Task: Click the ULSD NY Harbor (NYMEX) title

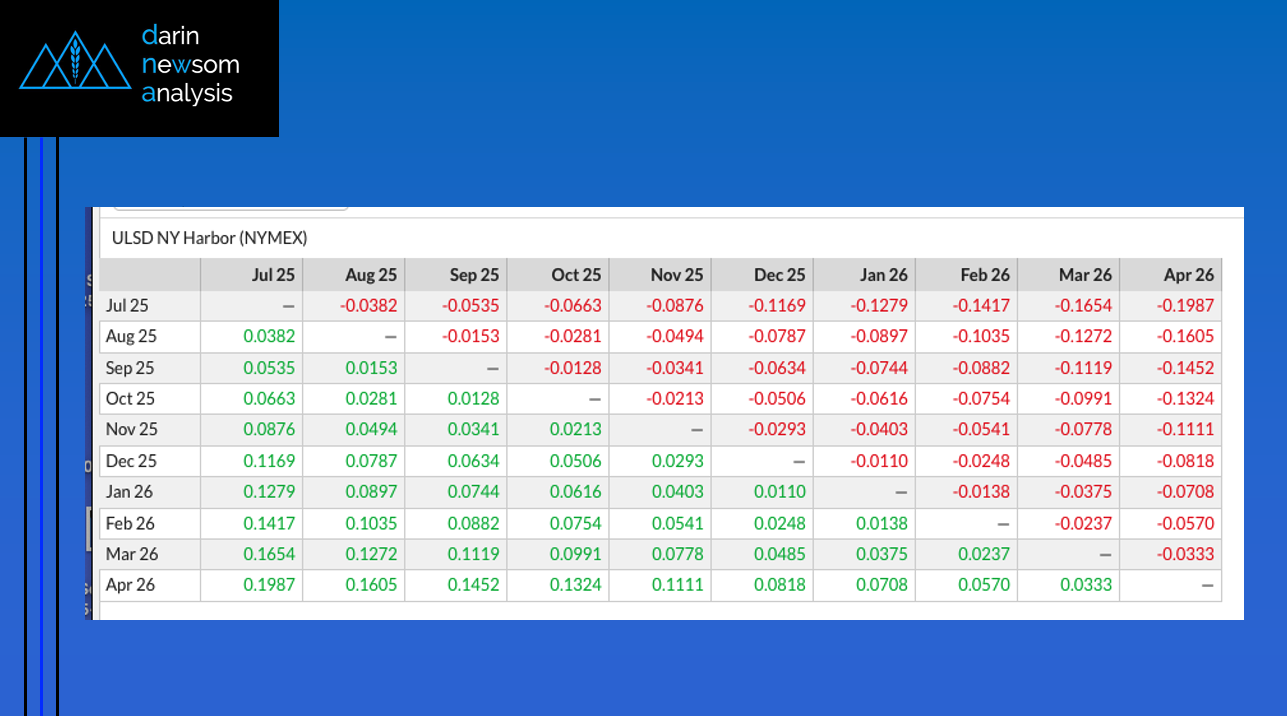Action: pyautogui.click(x=209, y=238)
